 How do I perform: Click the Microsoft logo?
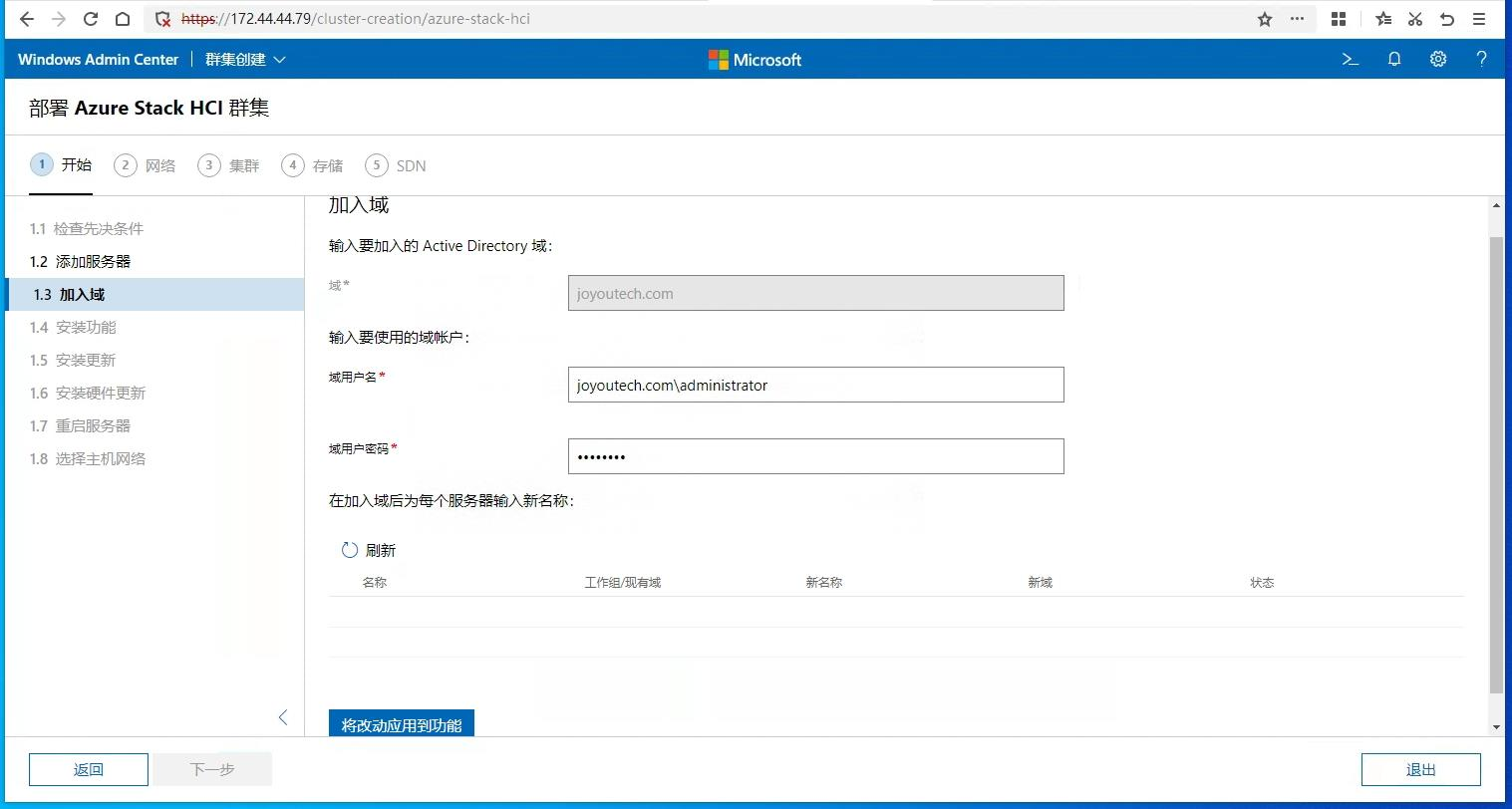click(x=755, y=60)
